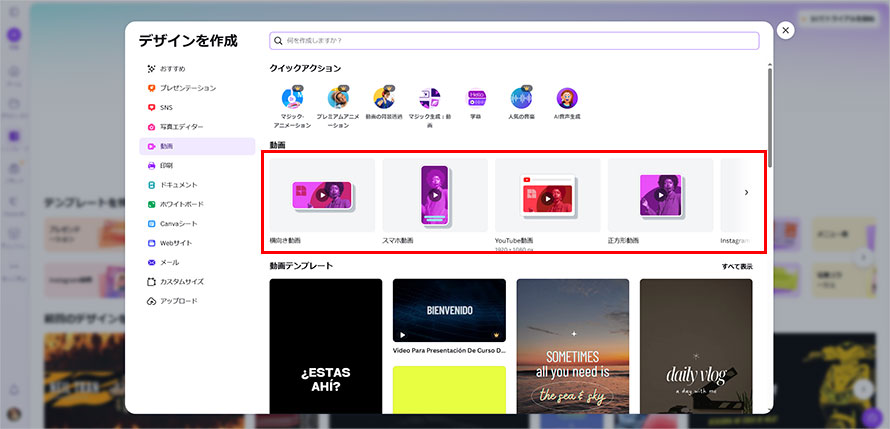Click the envelope icon beside メール
The image size is (890, 429).
coord(151,262)
